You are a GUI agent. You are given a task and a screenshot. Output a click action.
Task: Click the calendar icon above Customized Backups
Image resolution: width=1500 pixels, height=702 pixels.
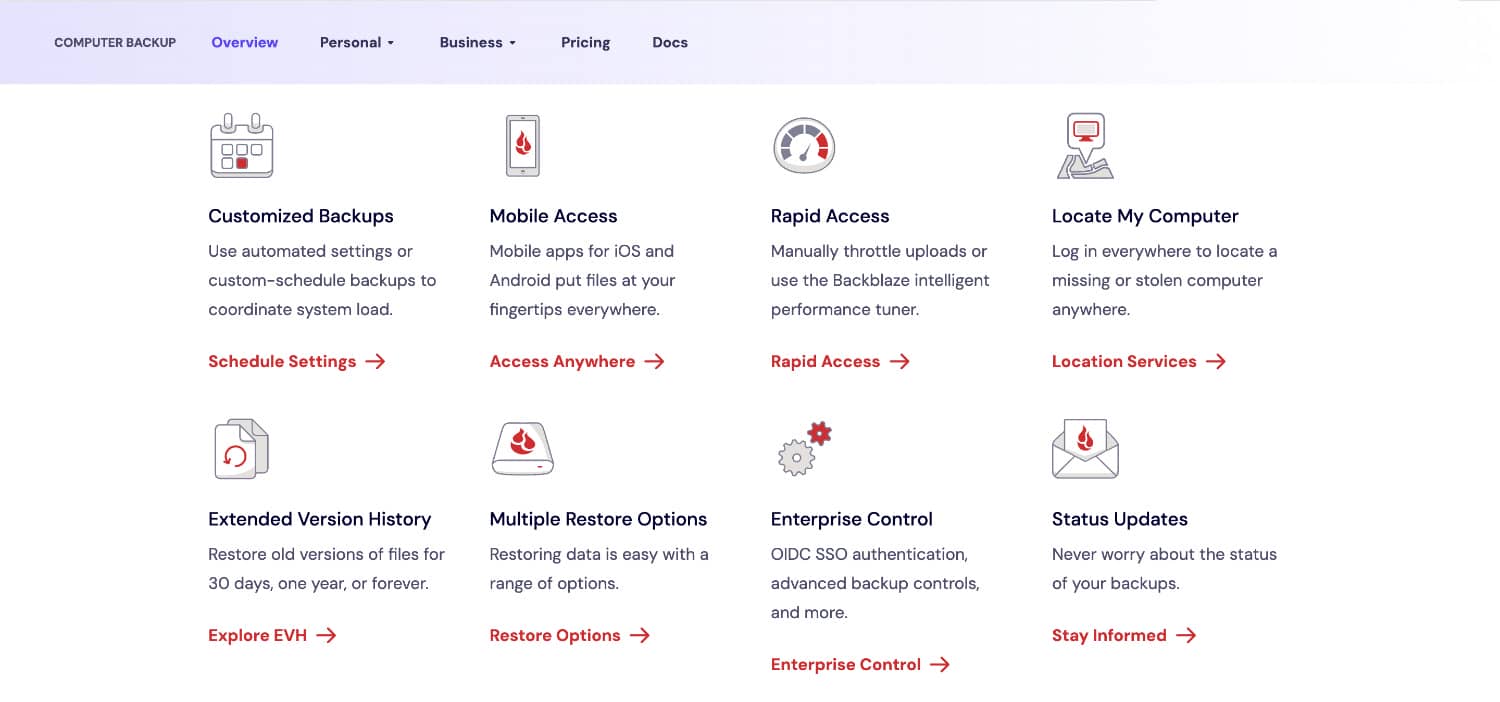point(241,146)
